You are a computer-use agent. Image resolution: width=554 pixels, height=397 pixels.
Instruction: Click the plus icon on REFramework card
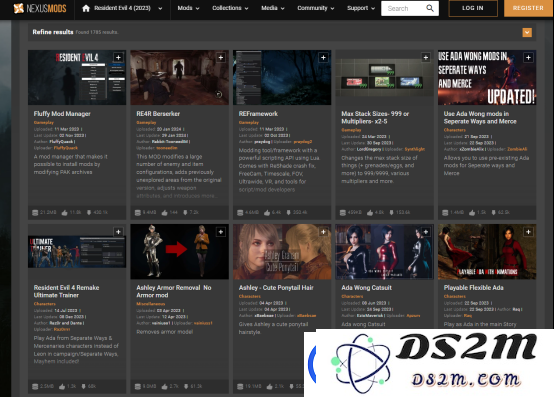(323, 57)
